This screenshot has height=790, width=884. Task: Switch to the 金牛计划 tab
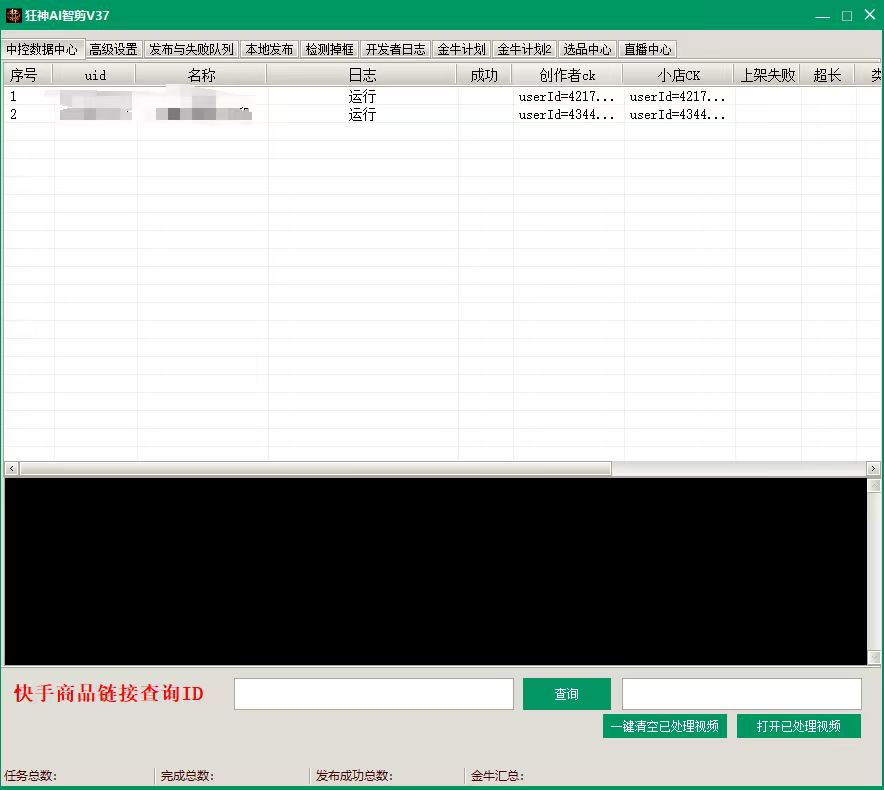click(x=461, y=49)
